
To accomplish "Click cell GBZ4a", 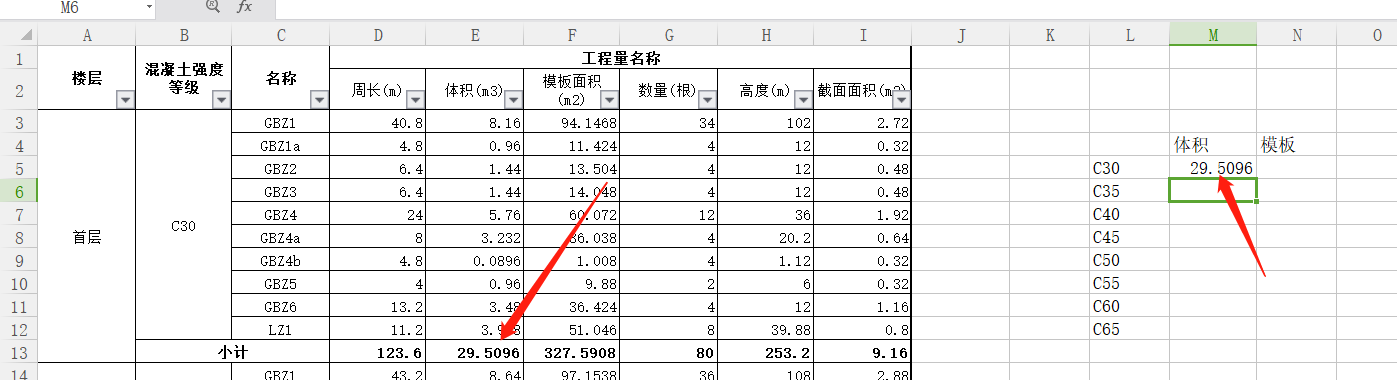I will coord(280,238).
